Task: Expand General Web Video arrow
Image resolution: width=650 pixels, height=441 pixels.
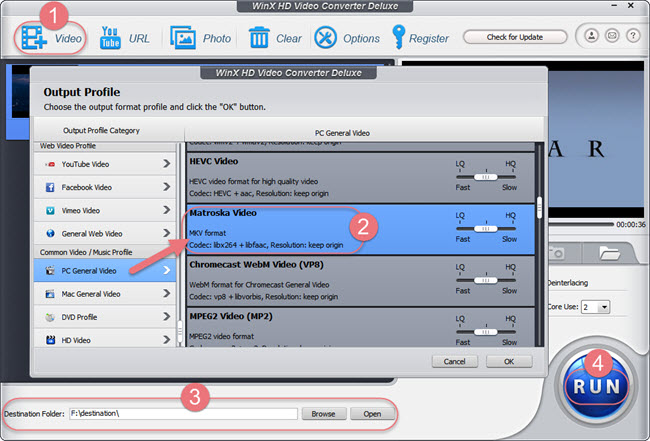Action: [167, 233]
